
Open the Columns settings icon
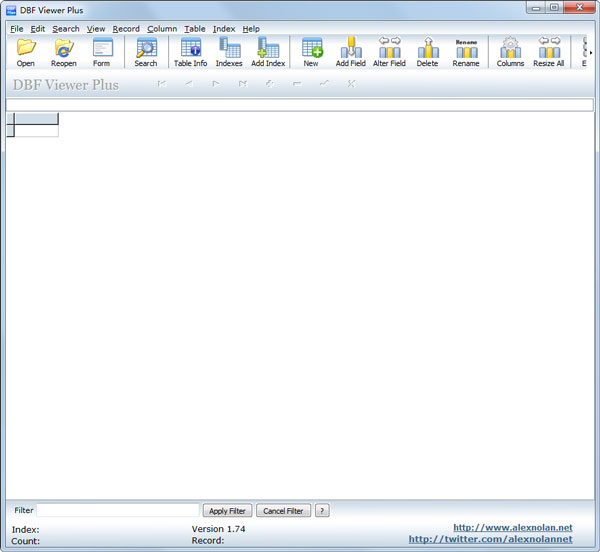[510, 52]
